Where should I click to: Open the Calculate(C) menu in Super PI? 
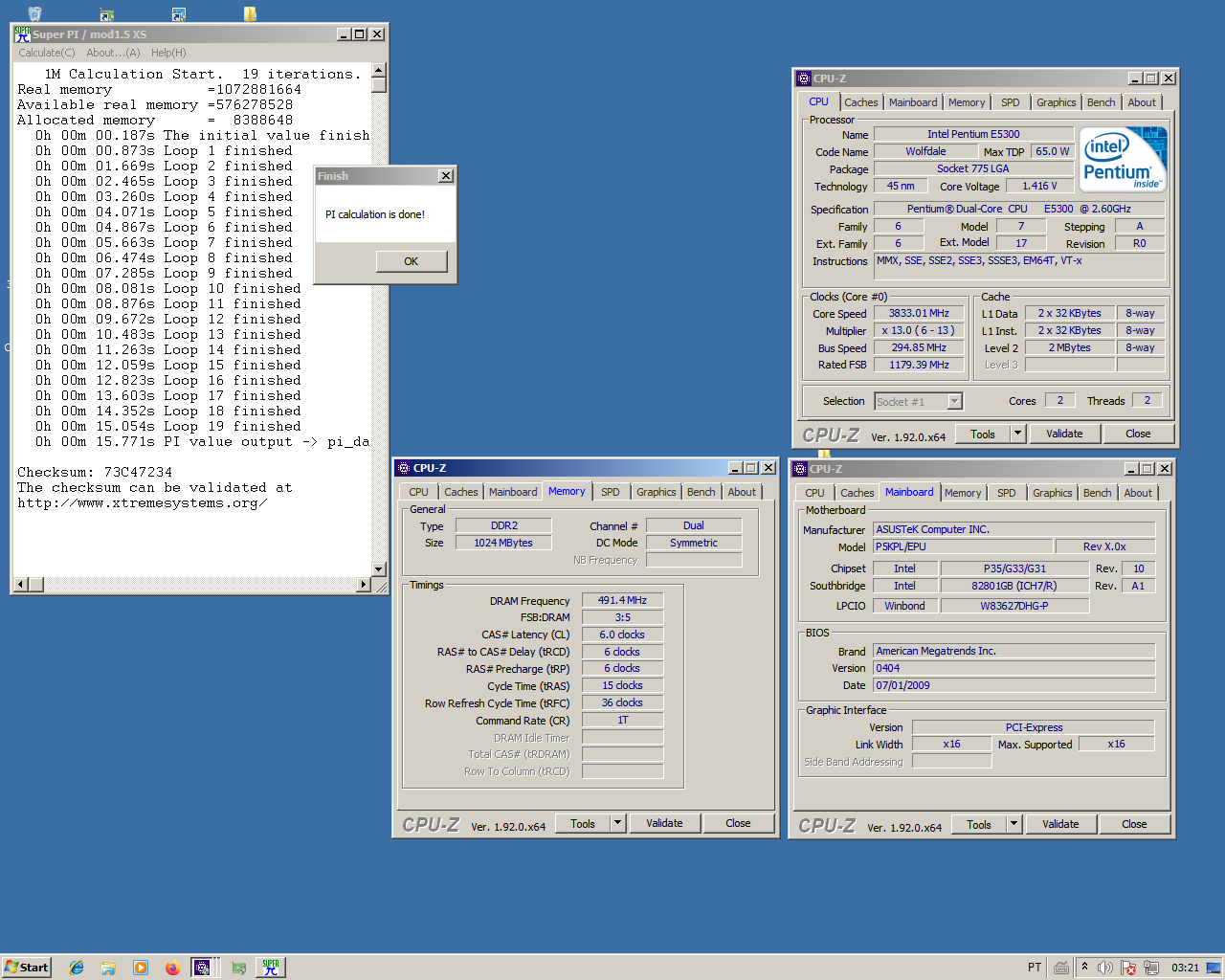tap(47, 53)
